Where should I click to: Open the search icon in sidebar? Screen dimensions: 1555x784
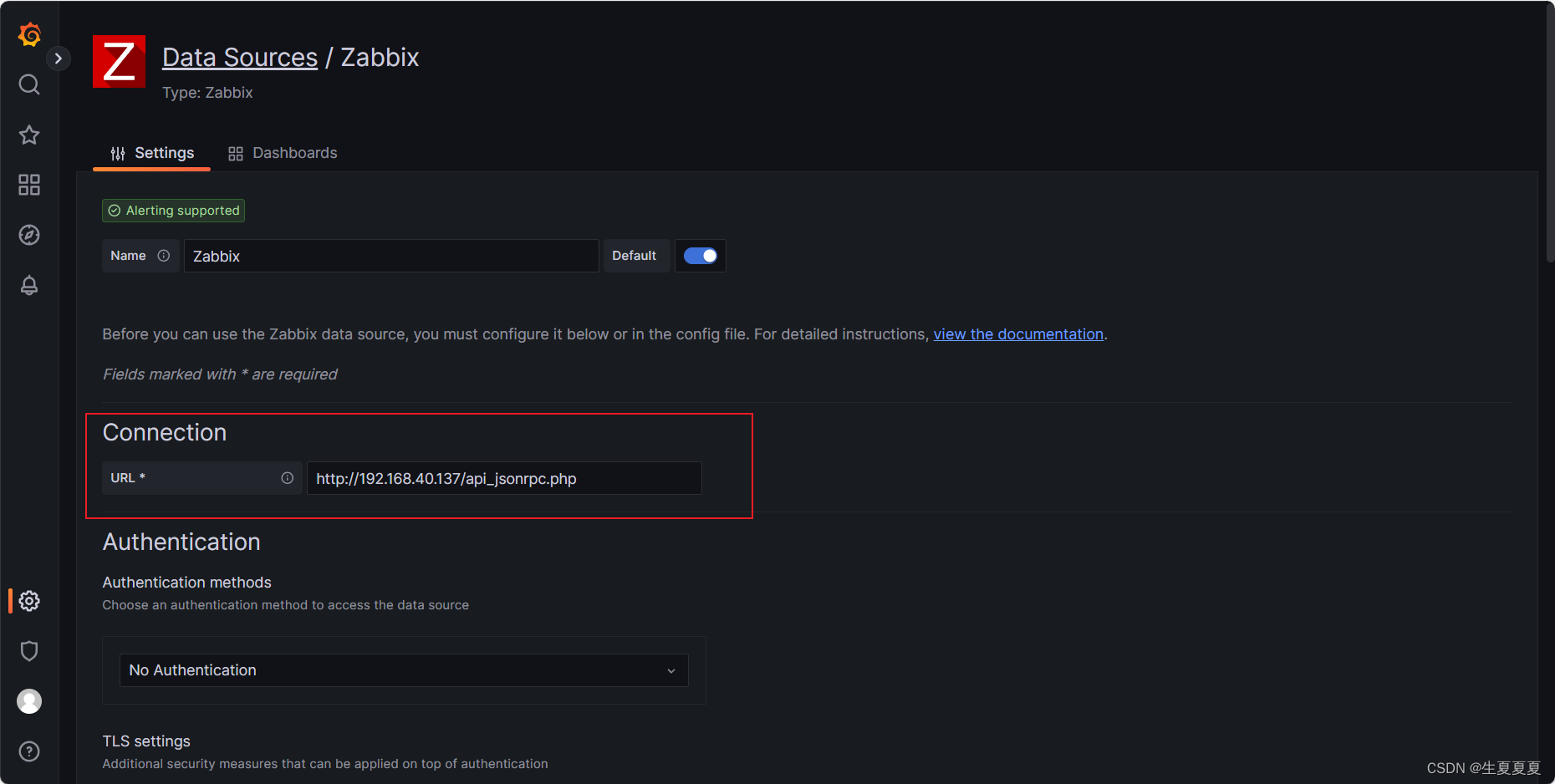point(29,84)
